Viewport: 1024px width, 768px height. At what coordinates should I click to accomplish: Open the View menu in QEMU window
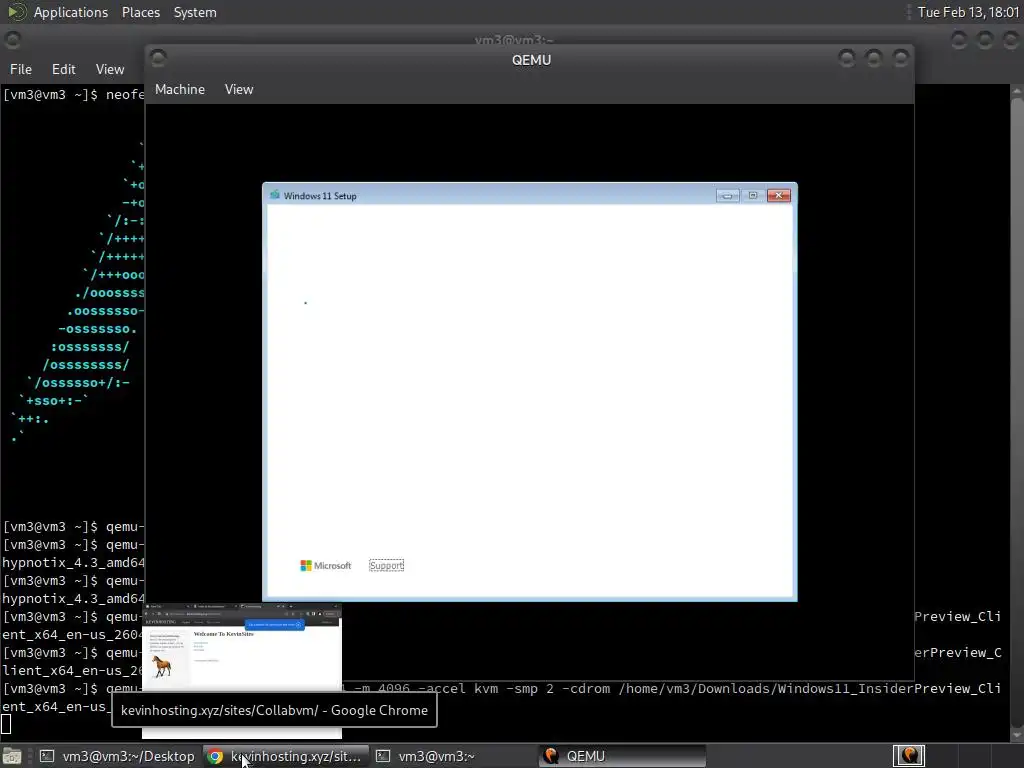[239, 89]
